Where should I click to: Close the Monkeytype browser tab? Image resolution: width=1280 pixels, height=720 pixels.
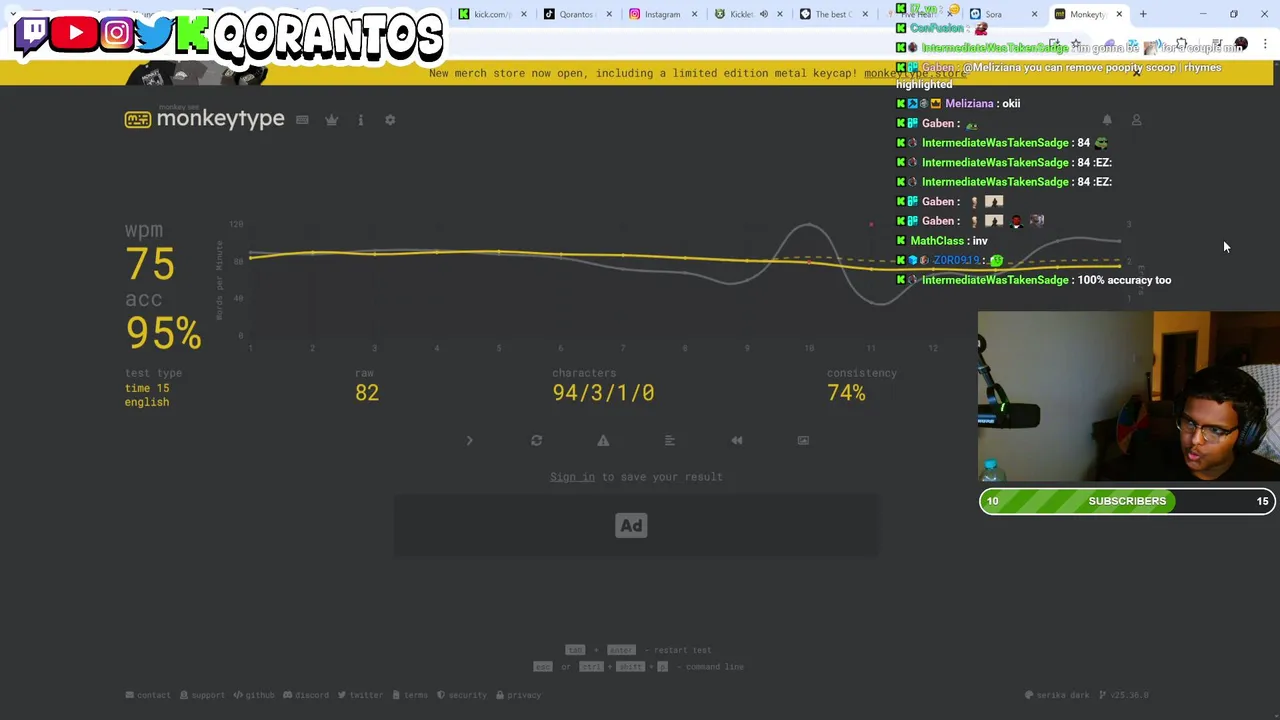point(1119,14)
